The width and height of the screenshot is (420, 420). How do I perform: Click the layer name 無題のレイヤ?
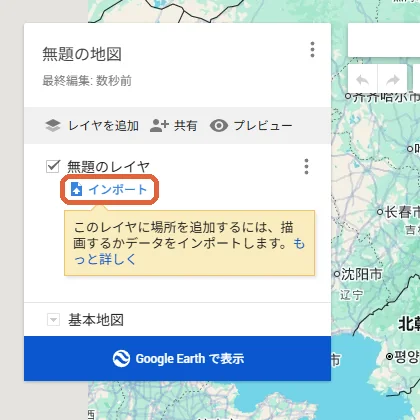pyautogui.click(x=109, y=167)
